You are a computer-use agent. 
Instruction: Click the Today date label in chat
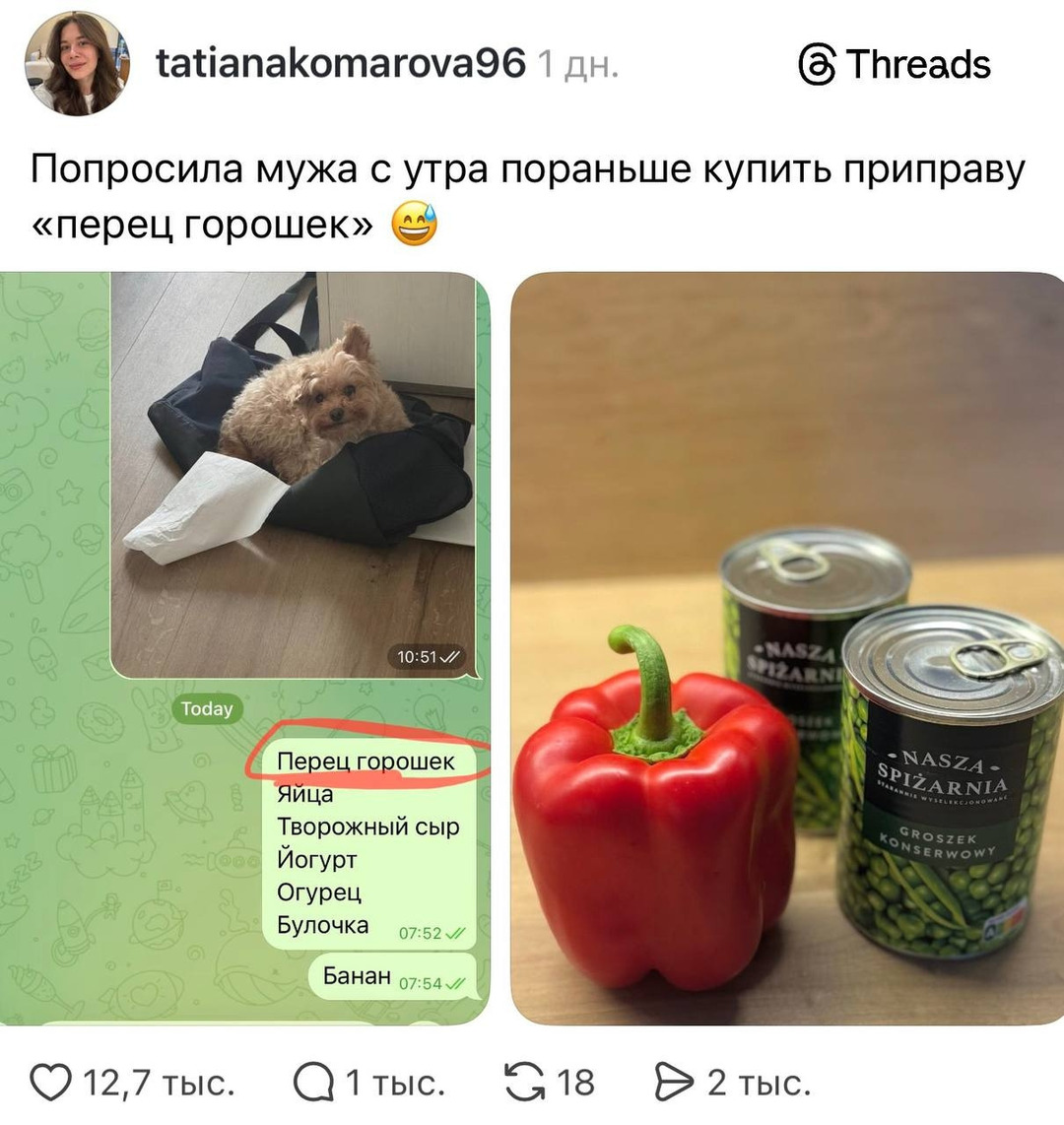tap(207, 709)
